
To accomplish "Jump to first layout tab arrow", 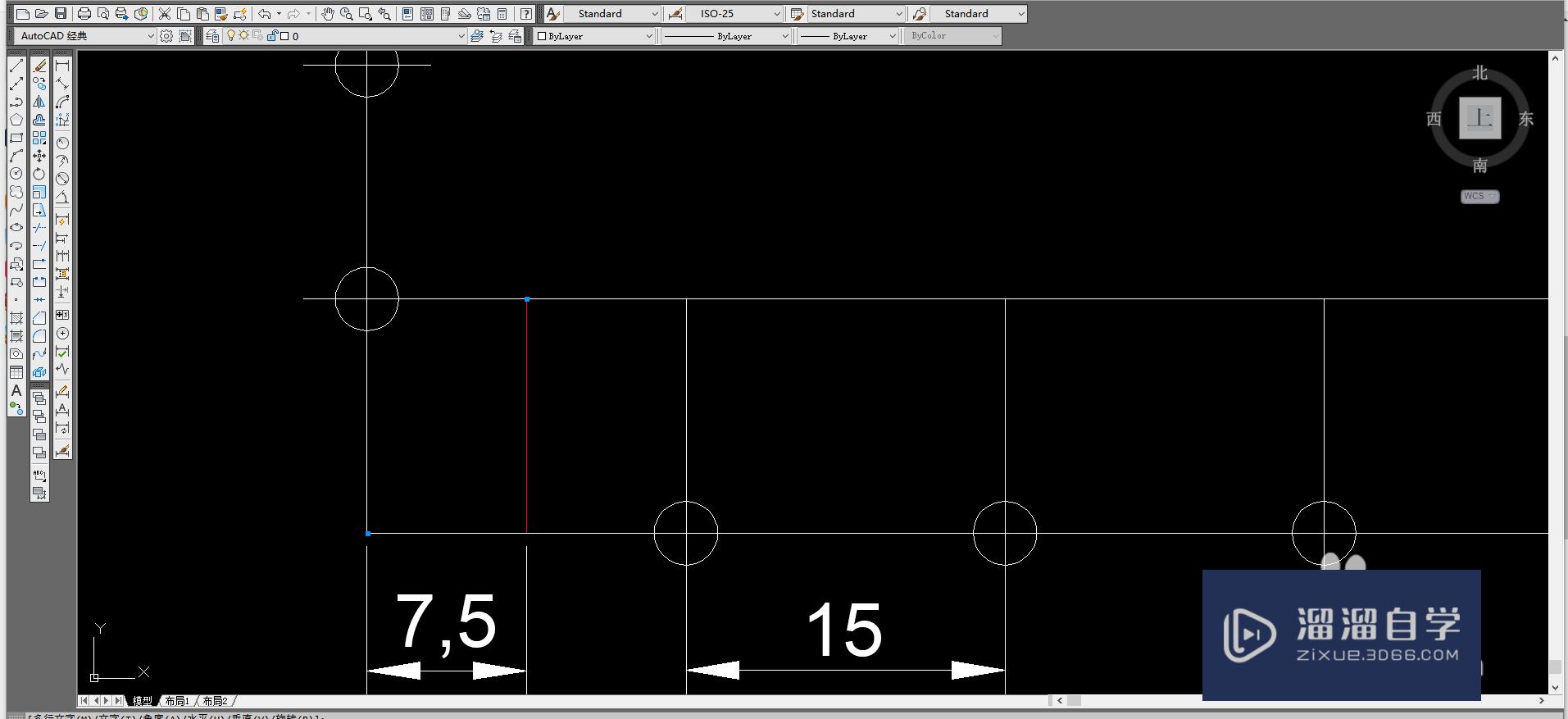I will click(x=84, y=701).
